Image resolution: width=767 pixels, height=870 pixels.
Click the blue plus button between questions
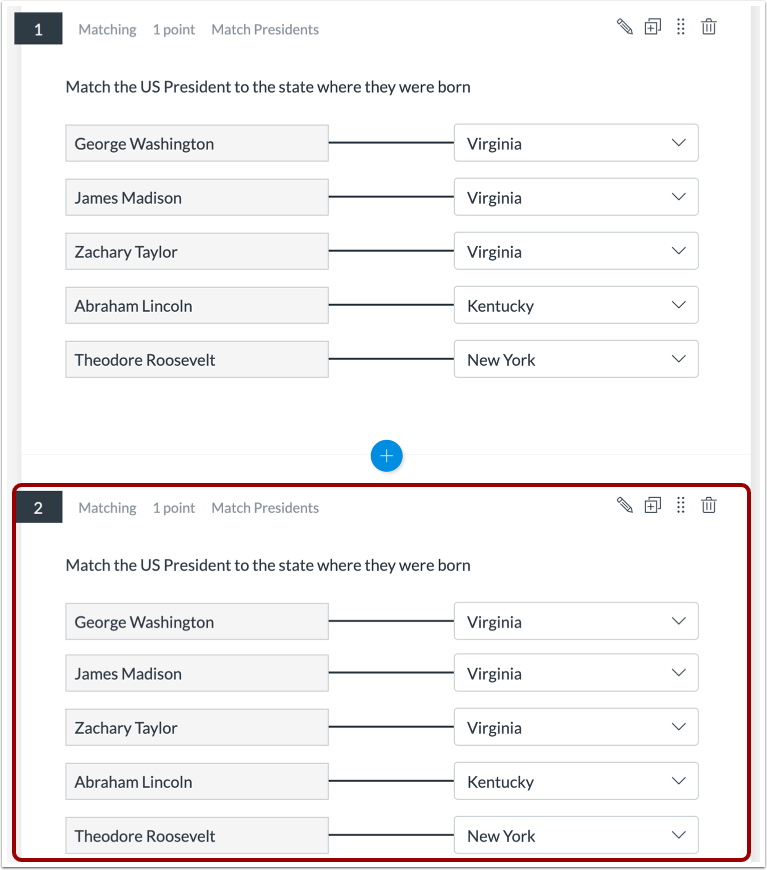386,456
